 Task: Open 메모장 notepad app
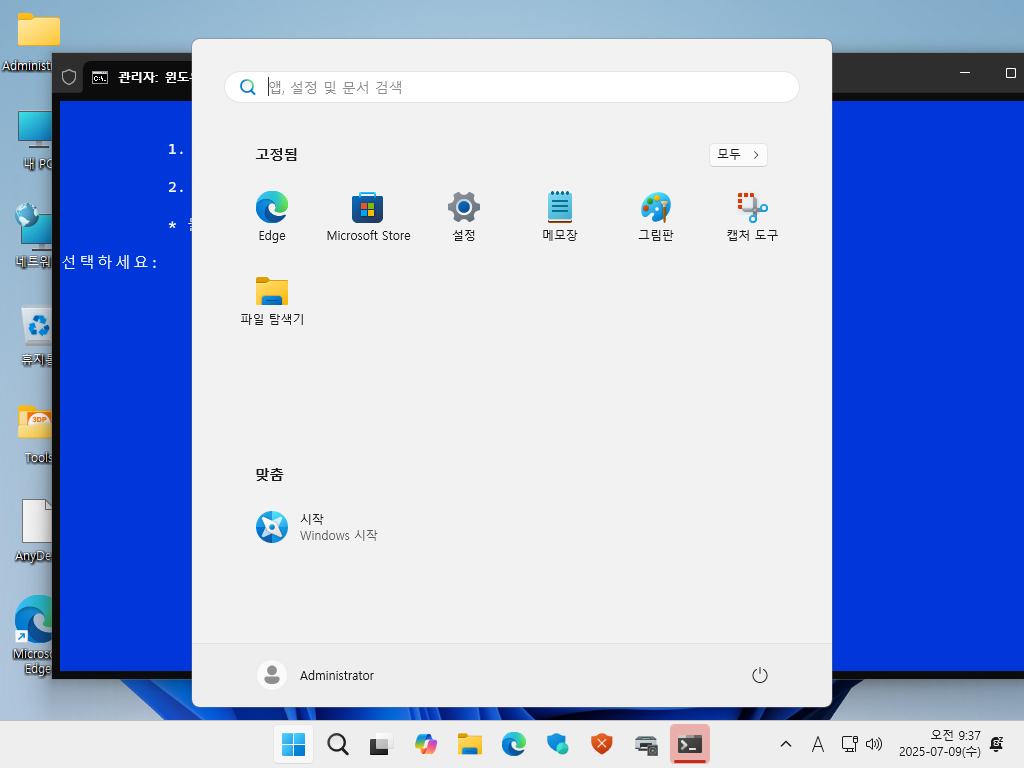560,216
